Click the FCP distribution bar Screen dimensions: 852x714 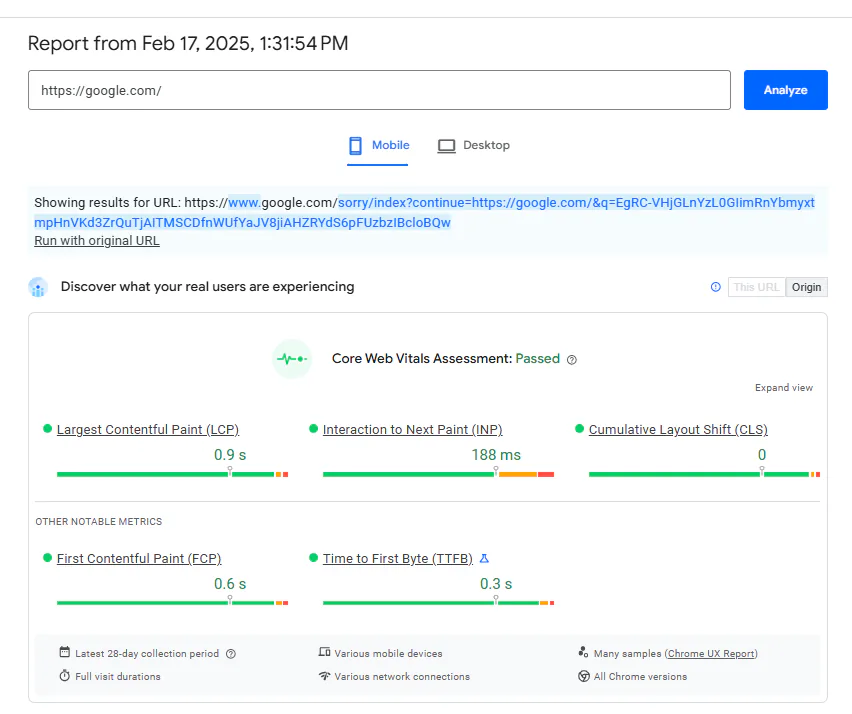(x=172, y=603)
